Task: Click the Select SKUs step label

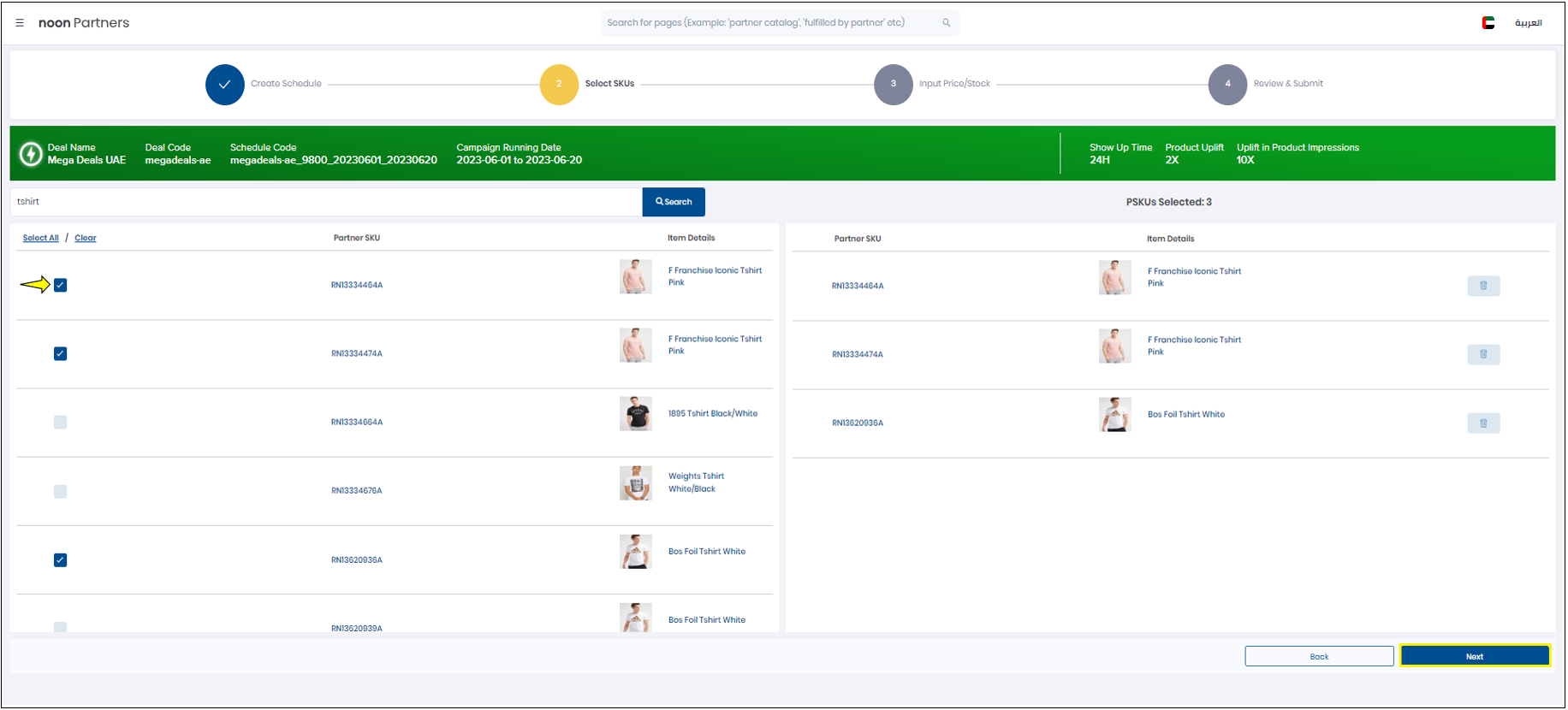Action: [609, 84]
